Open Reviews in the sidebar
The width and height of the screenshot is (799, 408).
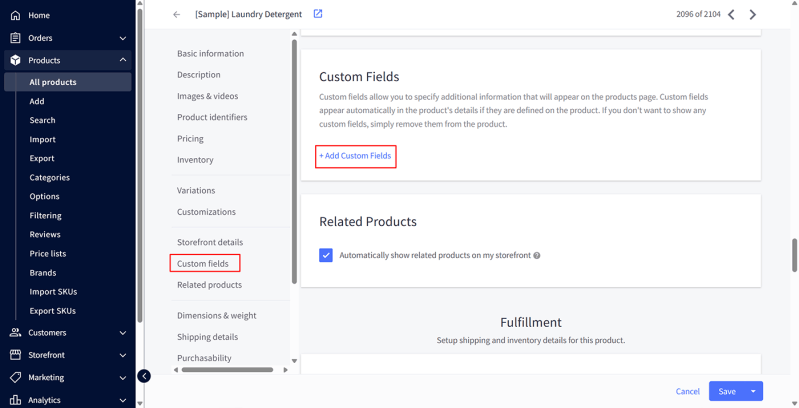[x=45, y=234]
